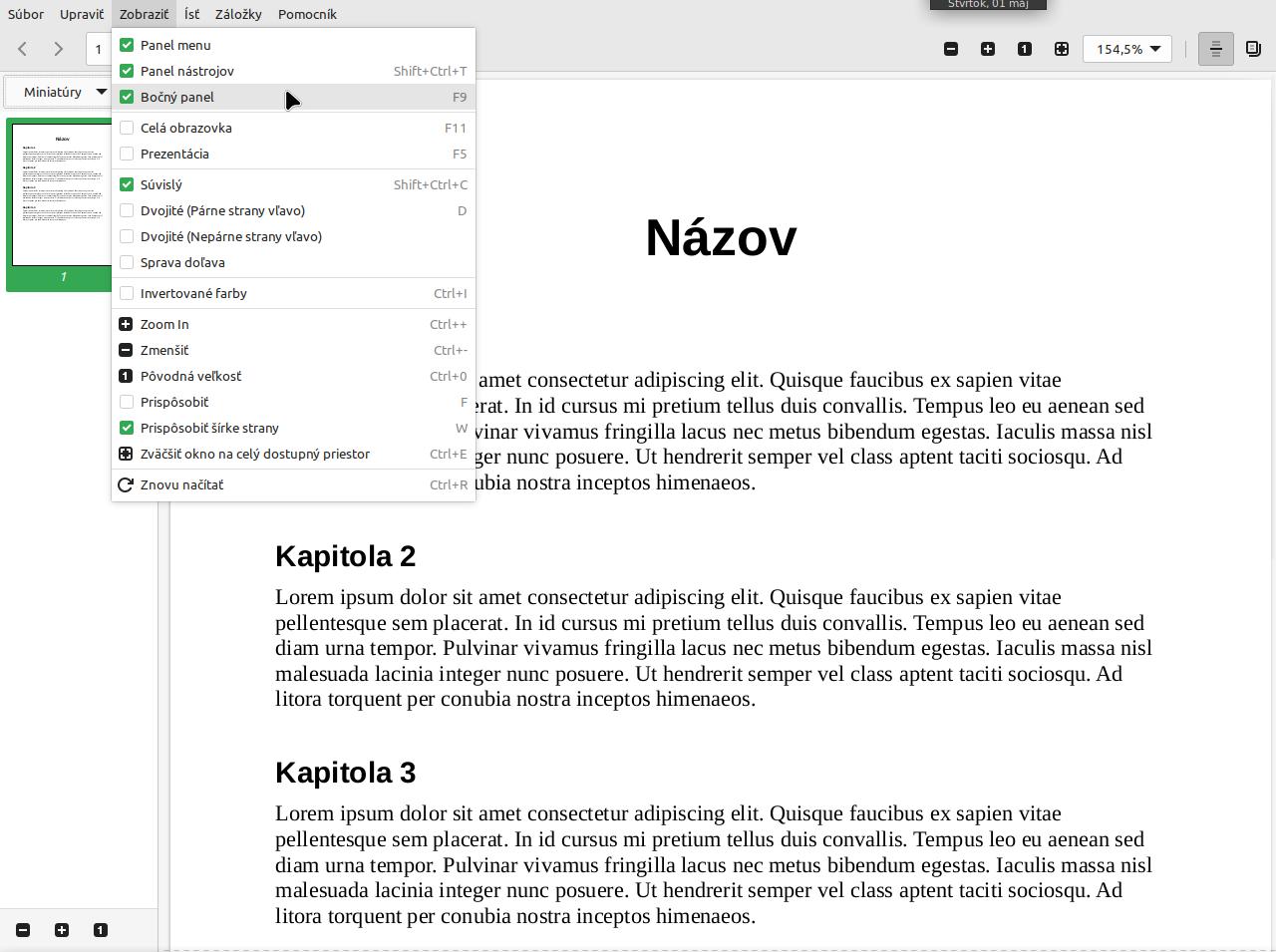Viewport: 1276px width, 952px height.
Task: Toggle Prispôsobiť šírke strany option
Action: (x=293, y=428)
